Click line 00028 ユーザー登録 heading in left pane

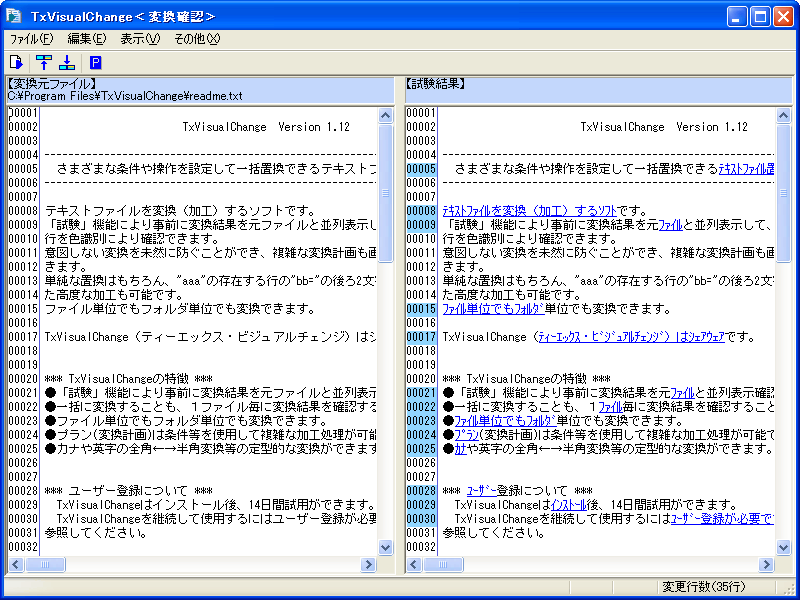pyautogui.click(x=129, y=491)
